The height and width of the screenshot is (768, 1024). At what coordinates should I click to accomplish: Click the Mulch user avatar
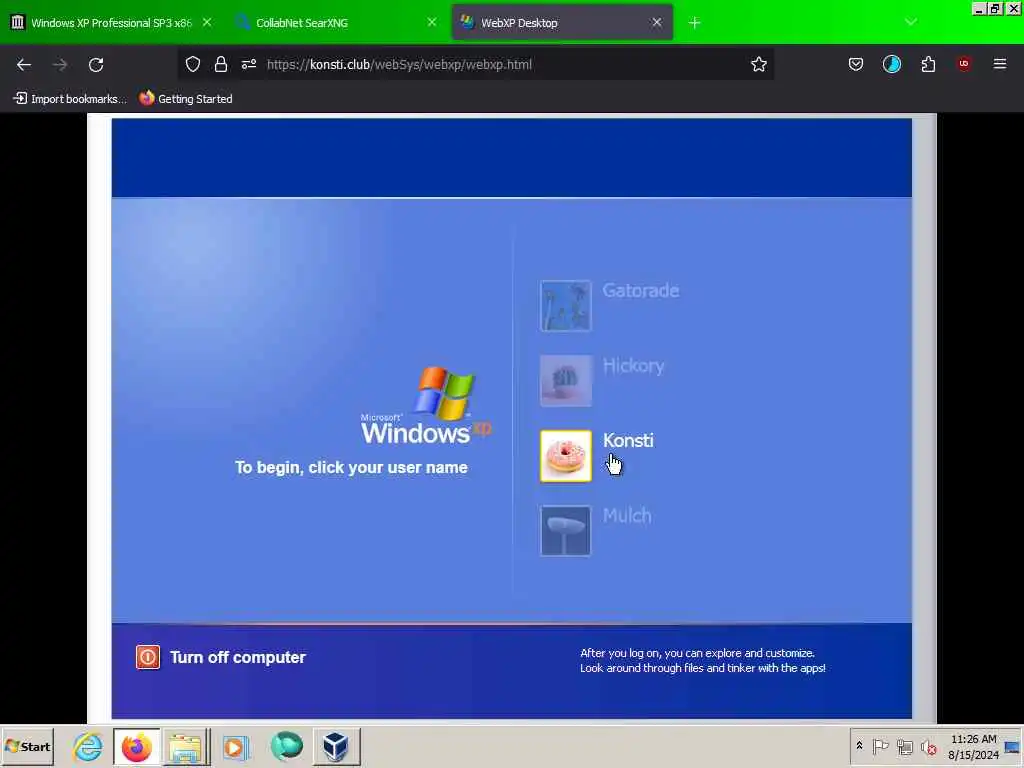click(x=566, y=531)
